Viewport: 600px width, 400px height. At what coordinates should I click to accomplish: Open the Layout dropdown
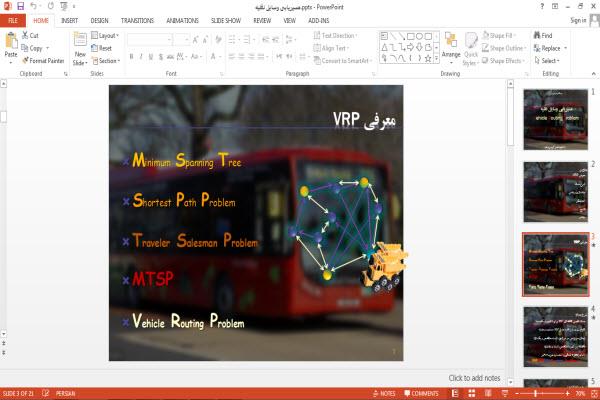[105, 35]
